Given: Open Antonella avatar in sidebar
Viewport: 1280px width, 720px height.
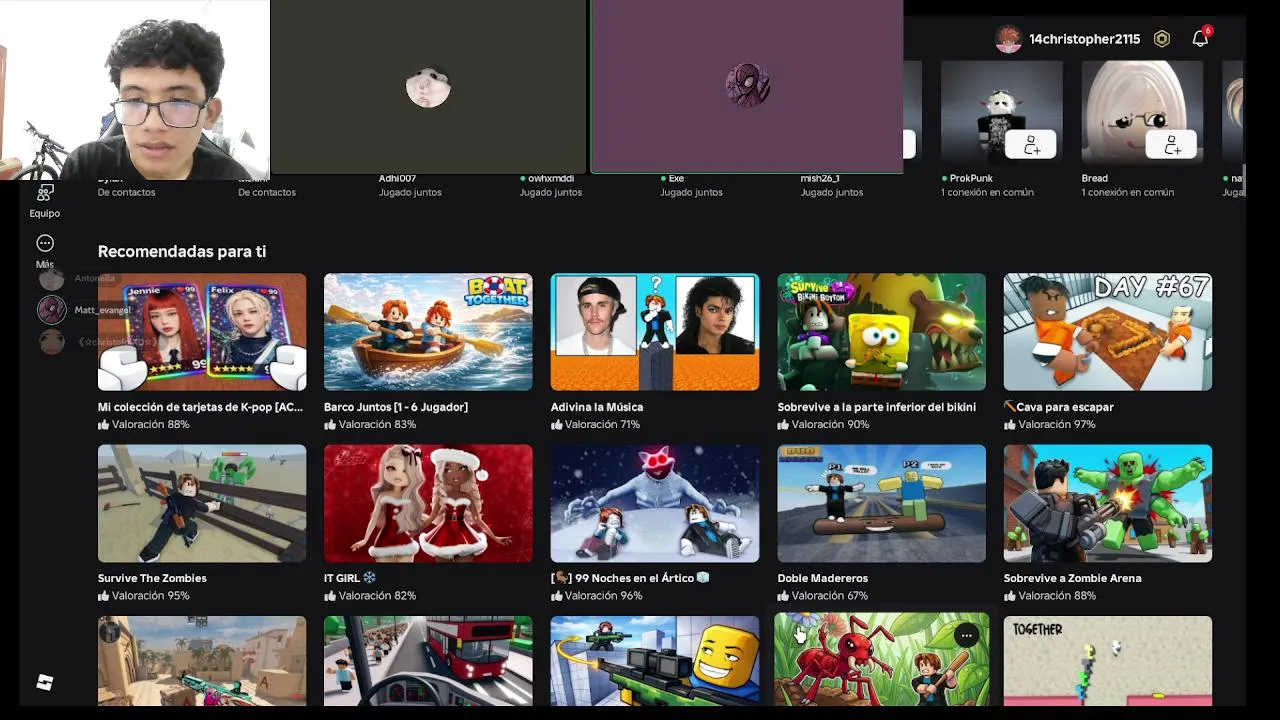Looking at the screenshot, I should point(51,279).
